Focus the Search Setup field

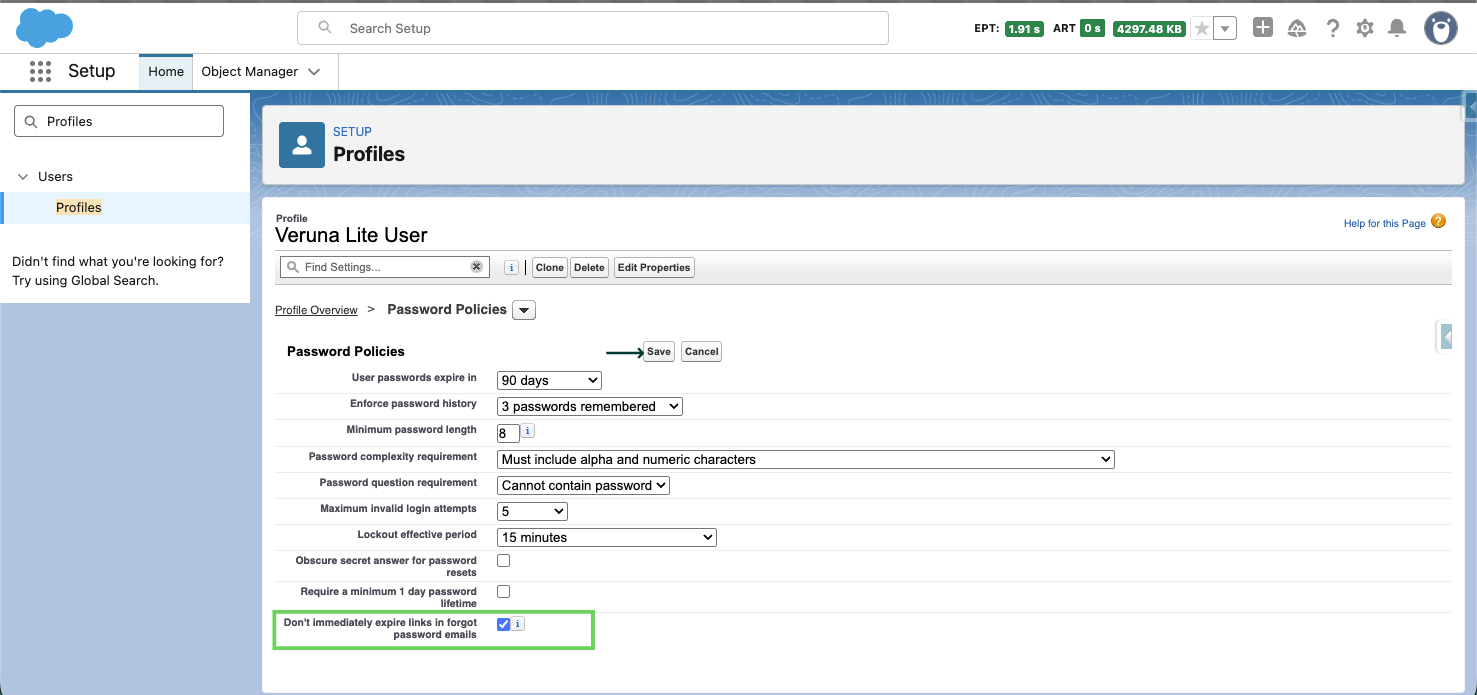click(x=593, y=28)
